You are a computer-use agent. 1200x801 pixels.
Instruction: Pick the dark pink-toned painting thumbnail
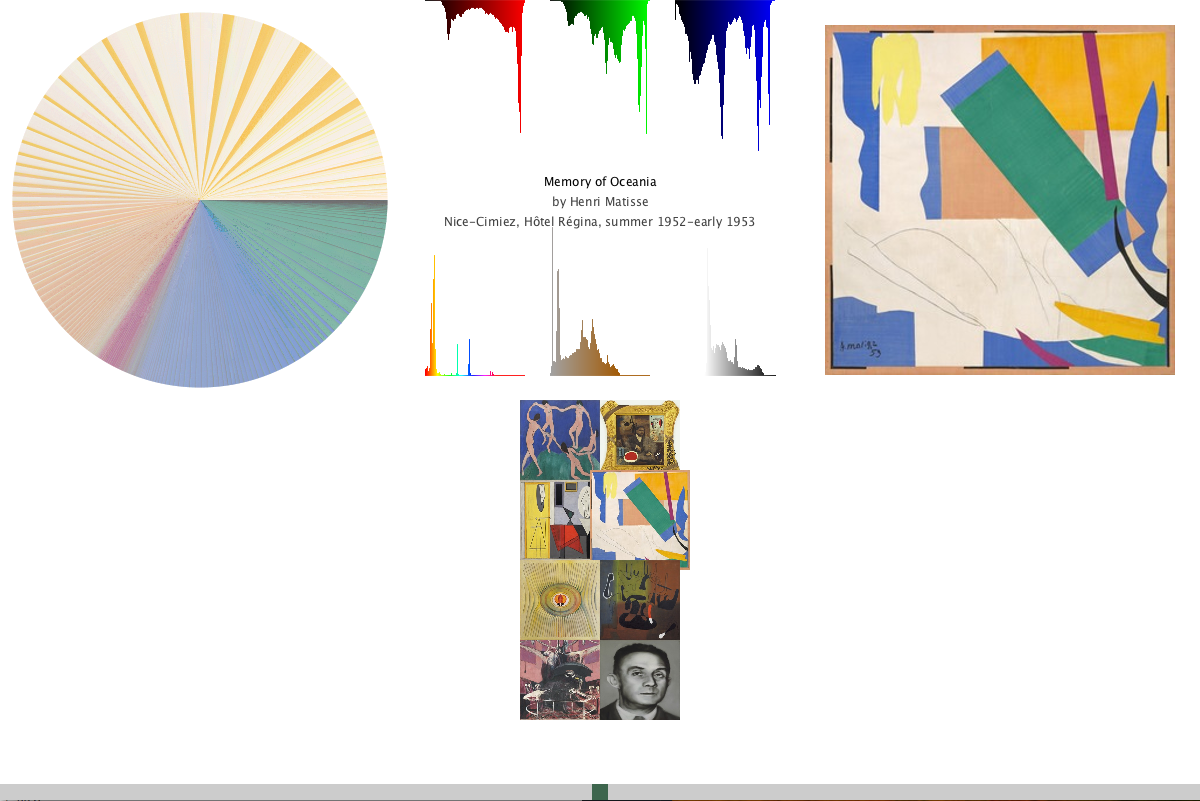coord(559,680)
